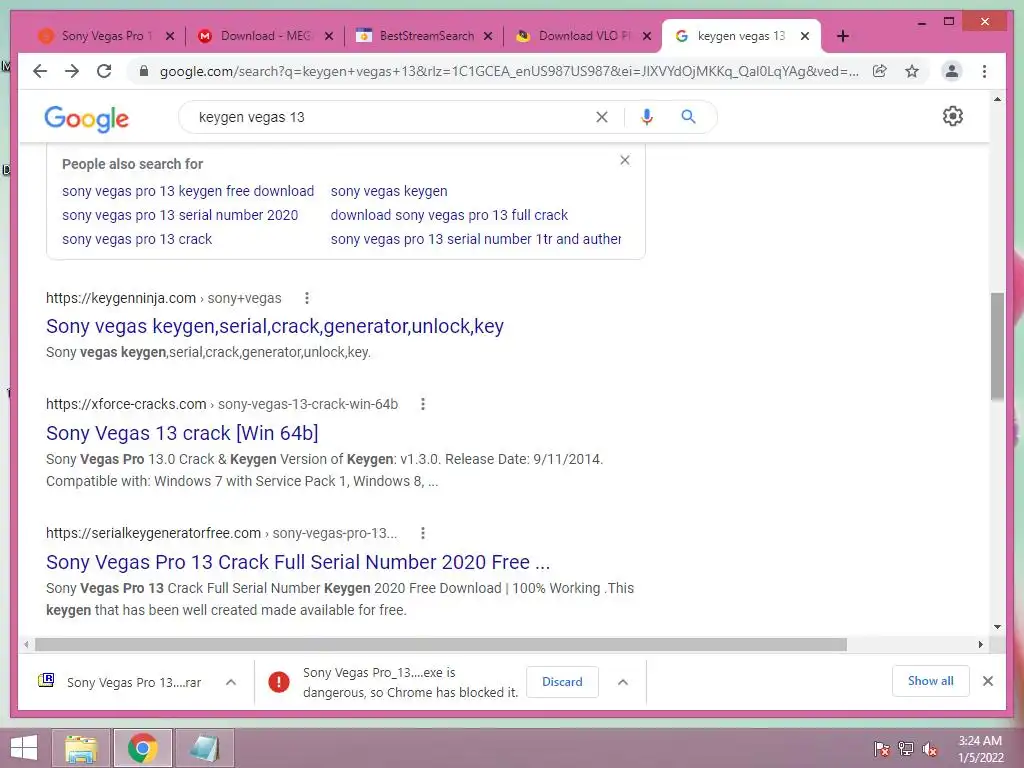Click the scroll right arrow

(x=980, y=645)
